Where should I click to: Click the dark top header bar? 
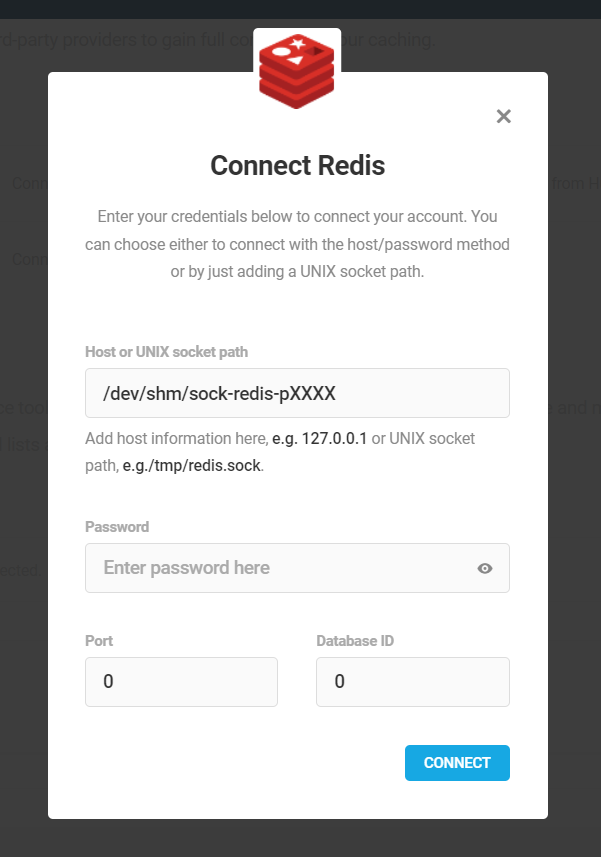click(x=300, y=9)
